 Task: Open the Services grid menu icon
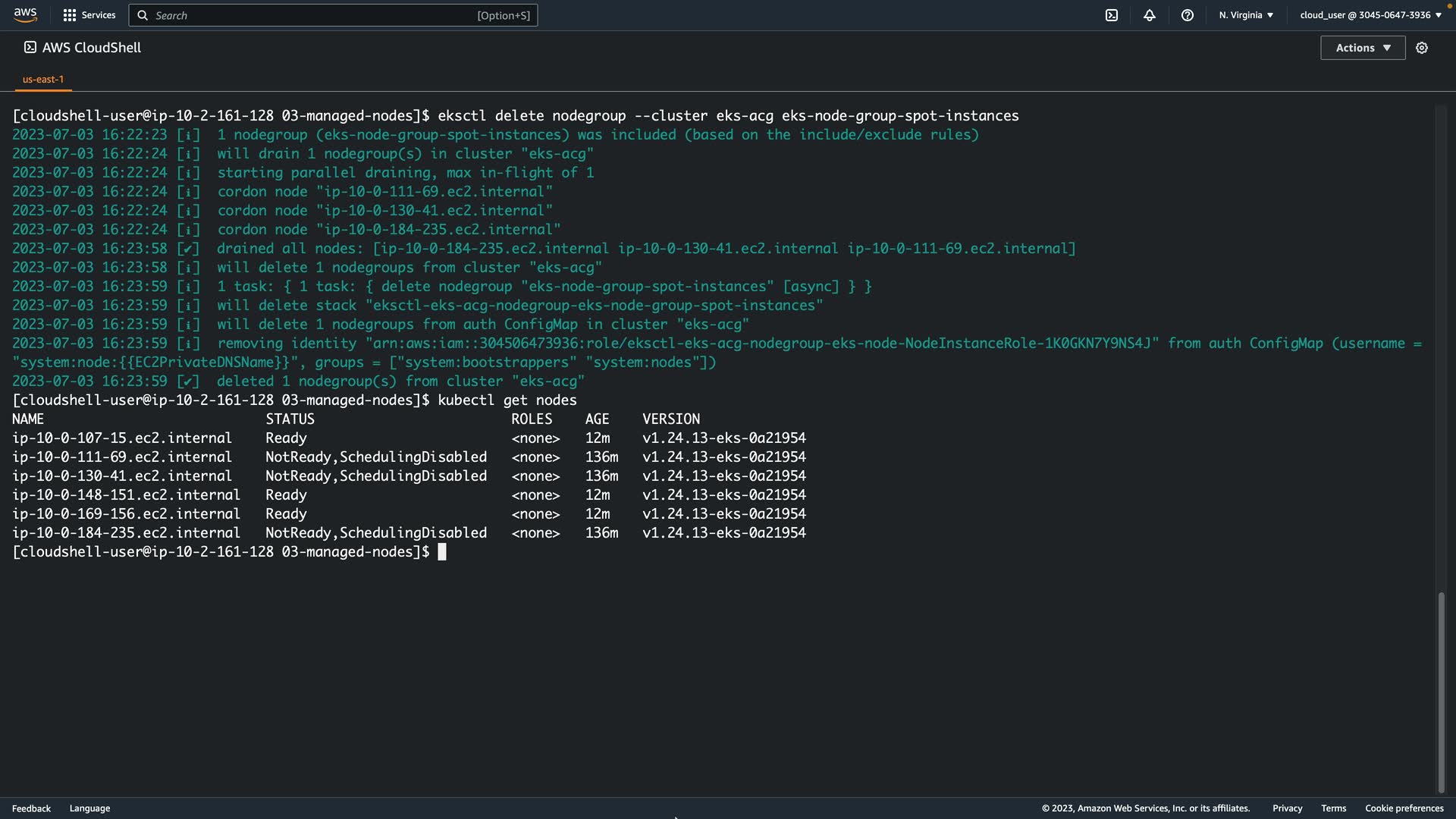[x=70, y=15]
